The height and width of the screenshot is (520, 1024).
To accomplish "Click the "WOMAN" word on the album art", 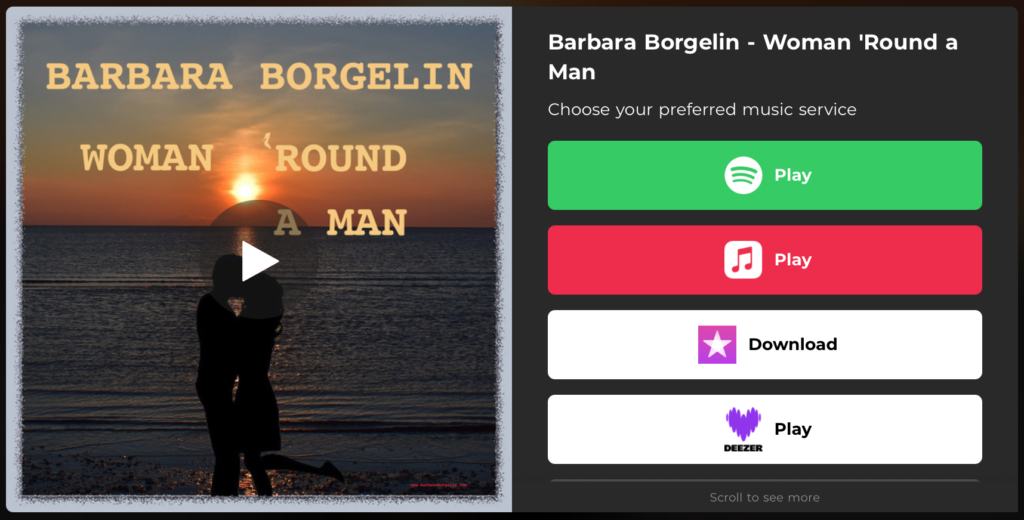I will (147, 158).
